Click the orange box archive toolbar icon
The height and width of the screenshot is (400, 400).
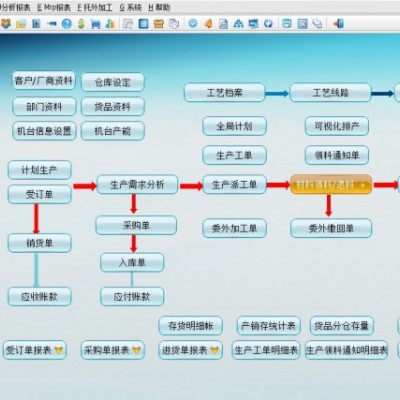[x=159, y=24]
